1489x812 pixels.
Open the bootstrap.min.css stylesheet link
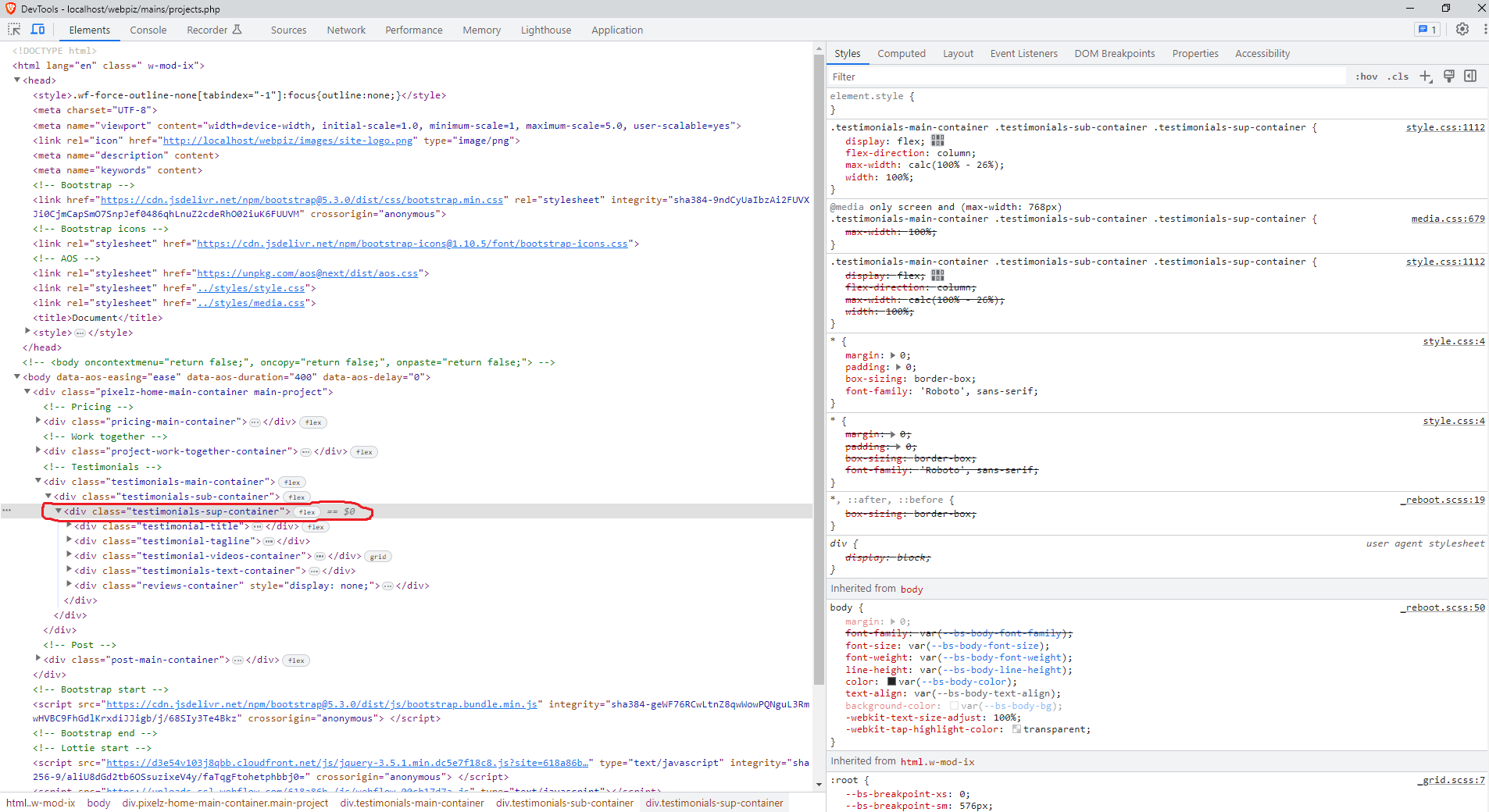pos(302,200)
